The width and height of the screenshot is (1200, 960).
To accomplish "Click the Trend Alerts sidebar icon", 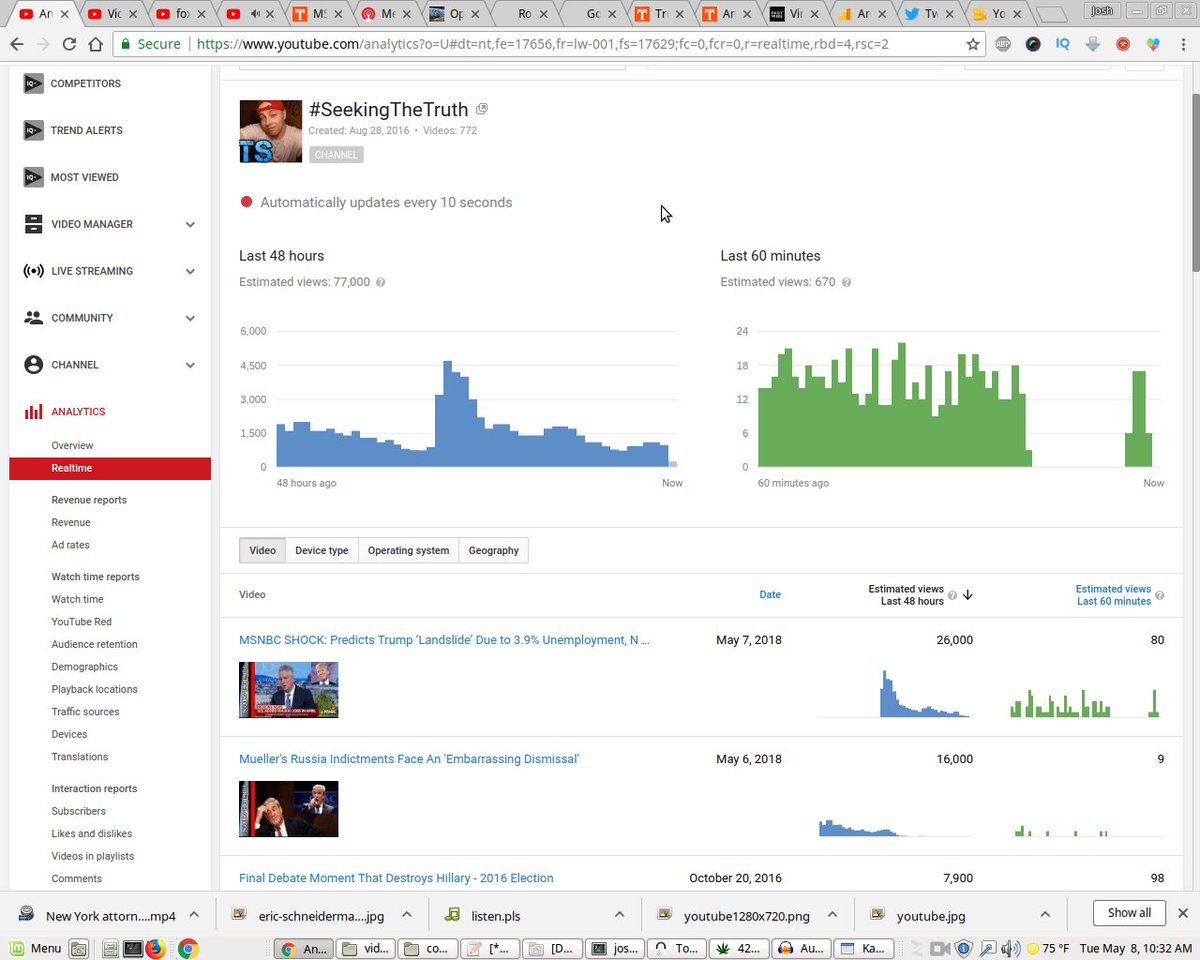I will (33, 130).
